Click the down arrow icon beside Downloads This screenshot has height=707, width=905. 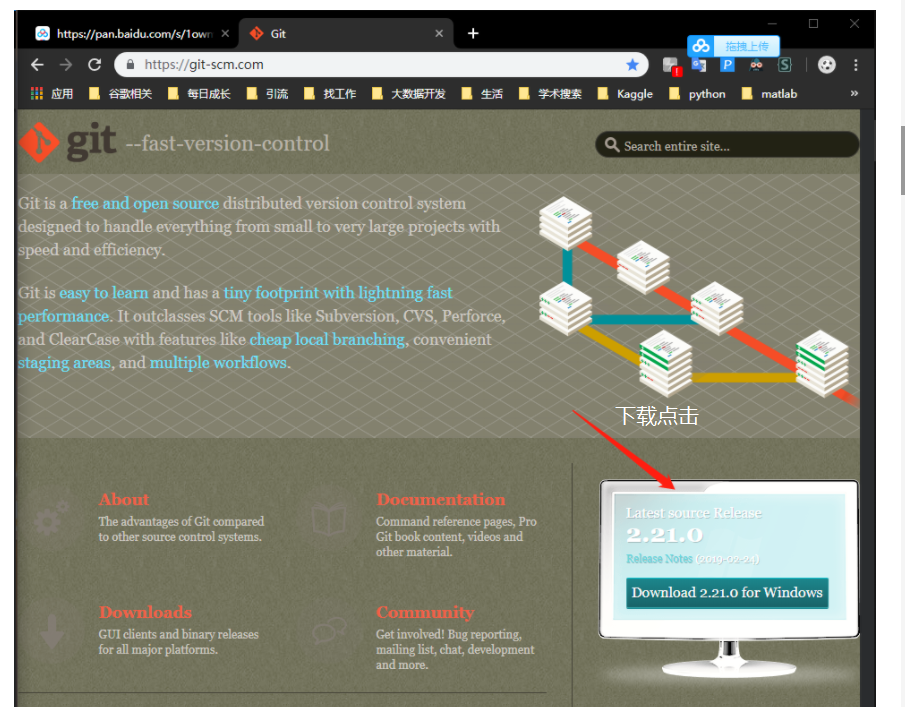coord(52,632)
